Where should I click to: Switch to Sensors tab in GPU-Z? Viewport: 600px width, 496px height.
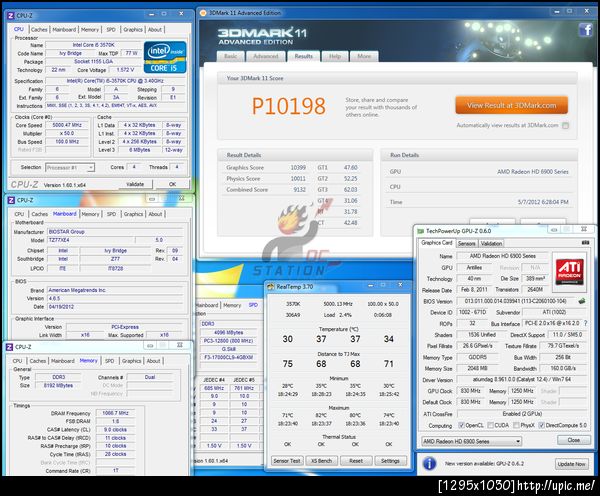point(466,243)
